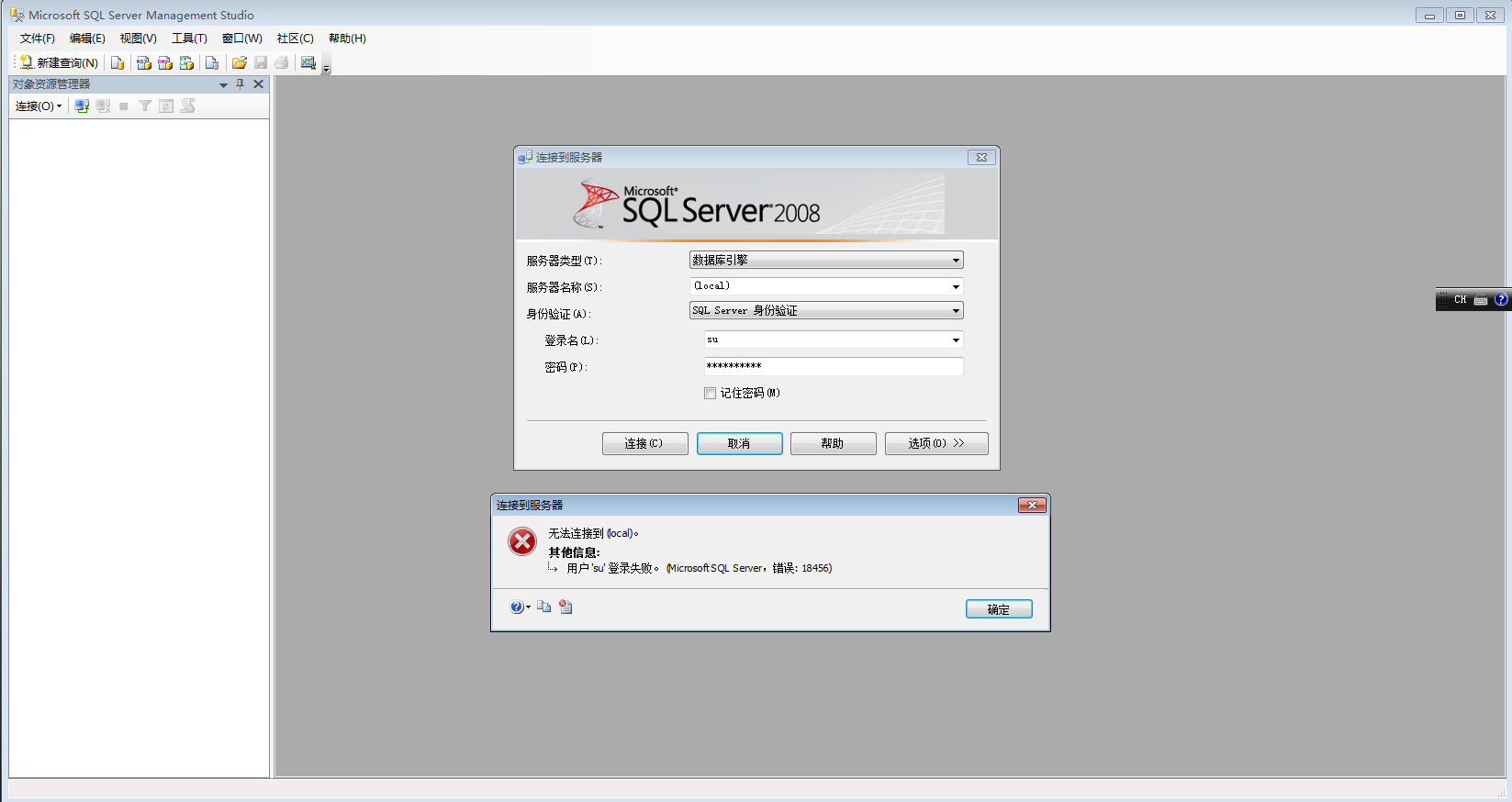This screenshot has width=1512, height=802.
Task: Click the Disconnect icon in Object Explorer
Action: (103, 106)
